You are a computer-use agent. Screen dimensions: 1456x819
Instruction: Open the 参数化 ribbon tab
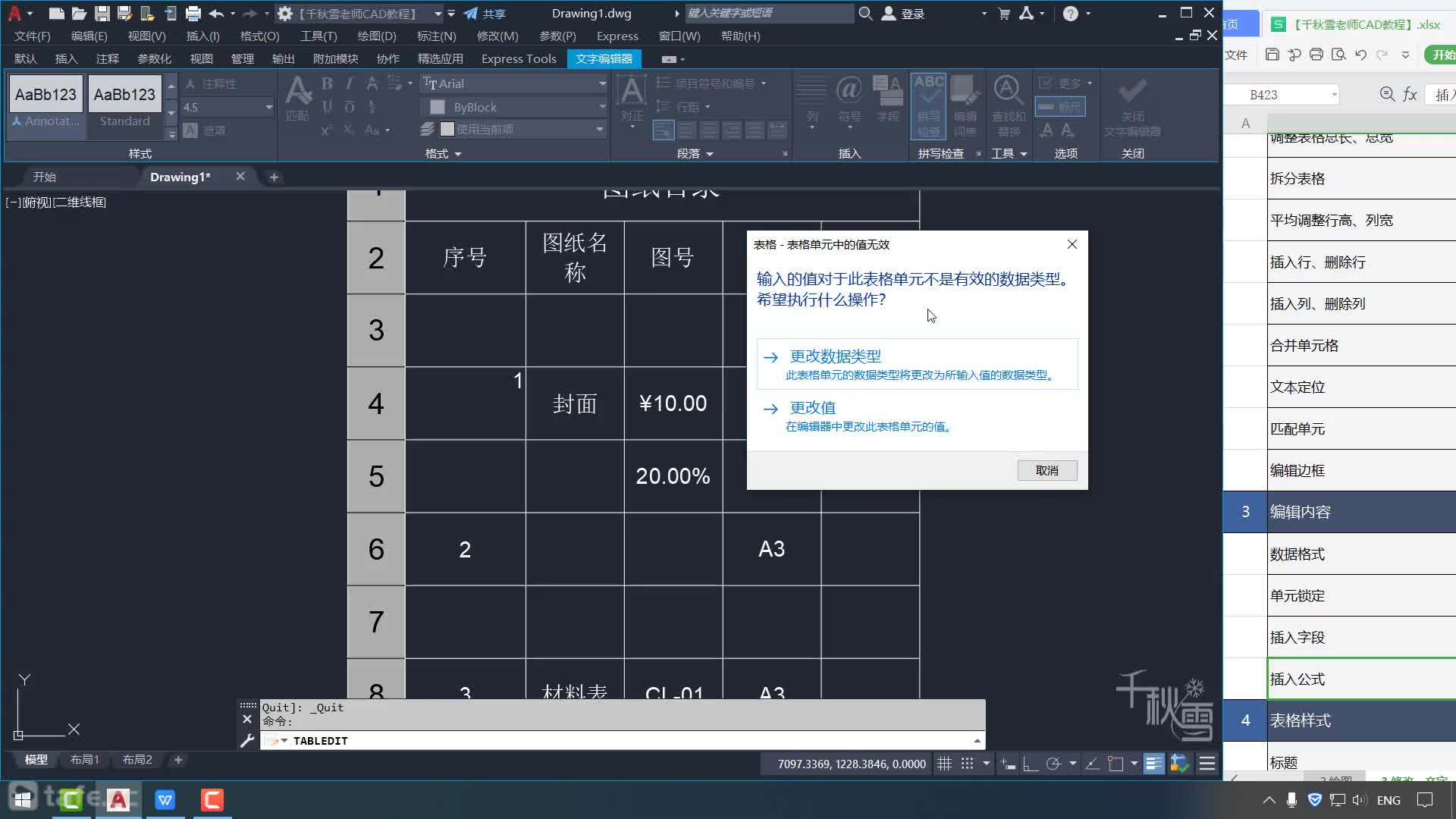(154, 58)
